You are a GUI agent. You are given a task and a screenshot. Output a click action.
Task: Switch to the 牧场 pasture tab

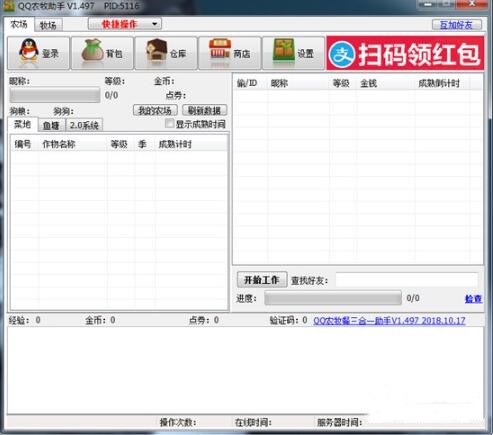point(48,25)
